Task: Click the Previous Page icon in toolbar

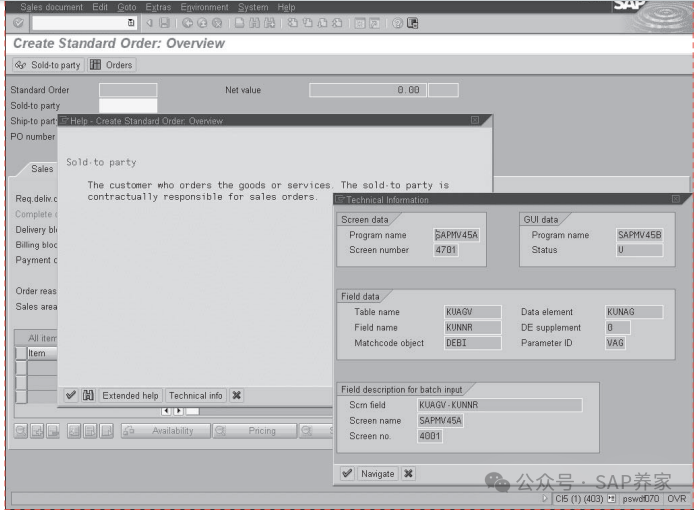Action: click(x=308, y=23)
